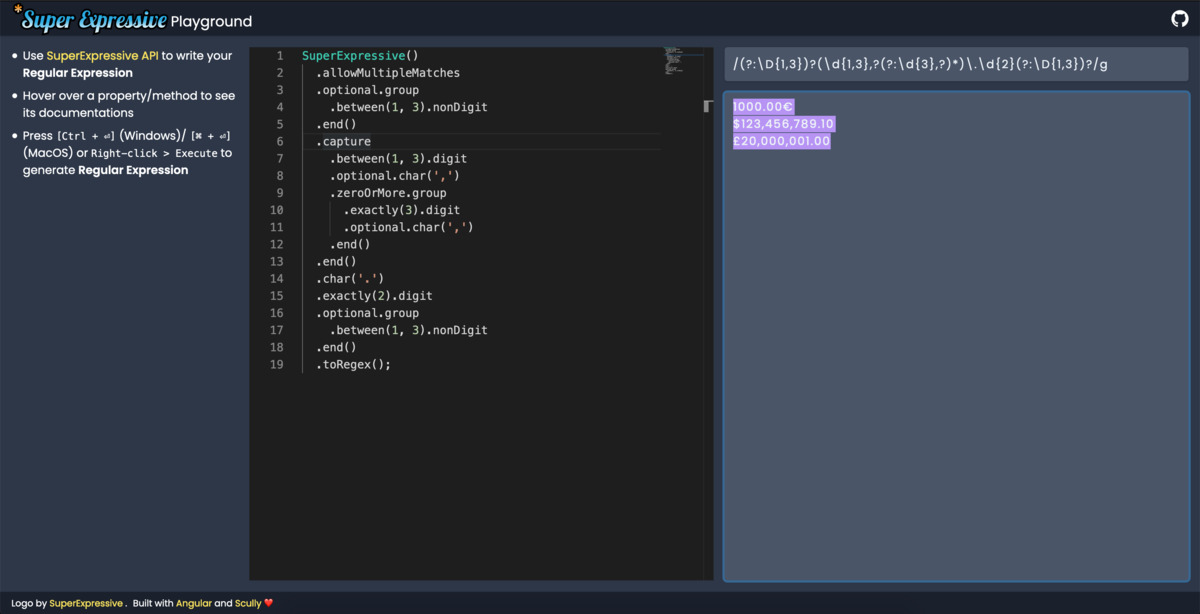Click the .zeroOrMore.group code line
The width and height of the screenshot is (1200, 614).
[388, 193]
